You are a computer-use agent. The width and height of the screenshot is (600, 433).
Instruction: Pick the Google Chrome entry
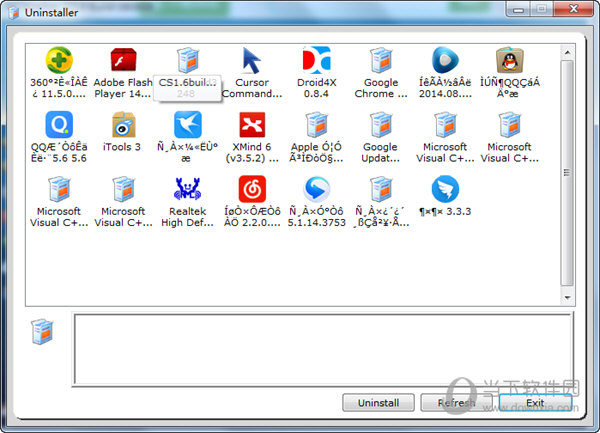(x=381, y=73)
